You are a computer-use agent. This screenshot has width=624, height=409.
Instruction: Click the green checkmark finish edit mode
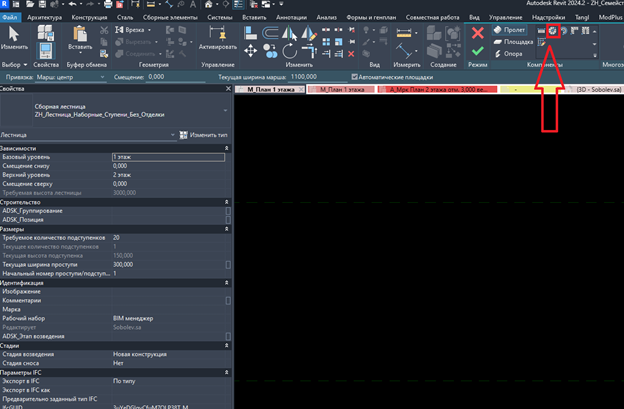pyautogui.click(x=478, y=51)
